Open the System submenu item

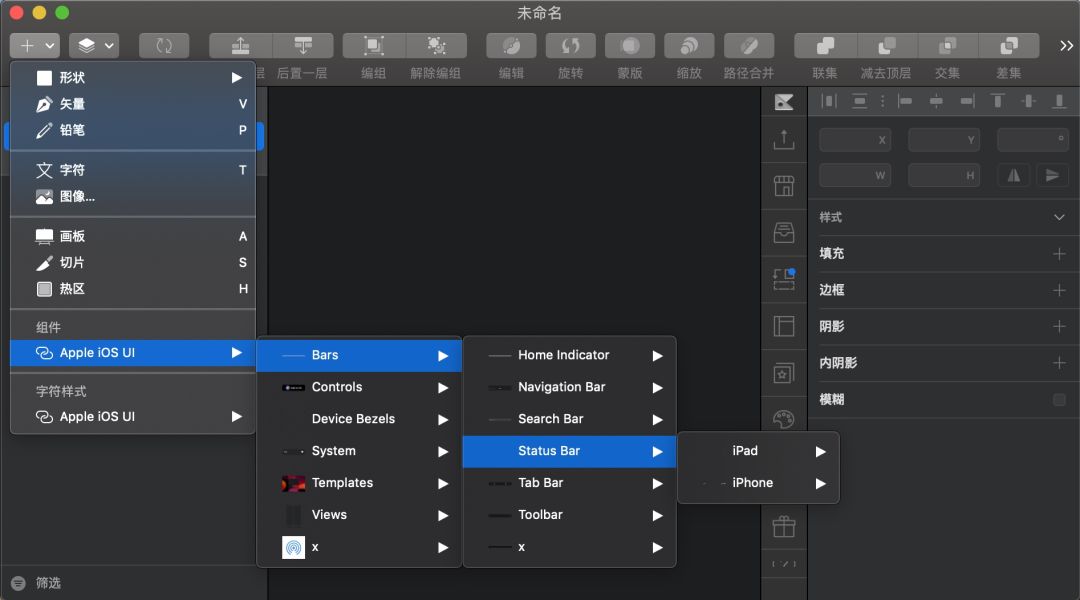tap(359, 451)
